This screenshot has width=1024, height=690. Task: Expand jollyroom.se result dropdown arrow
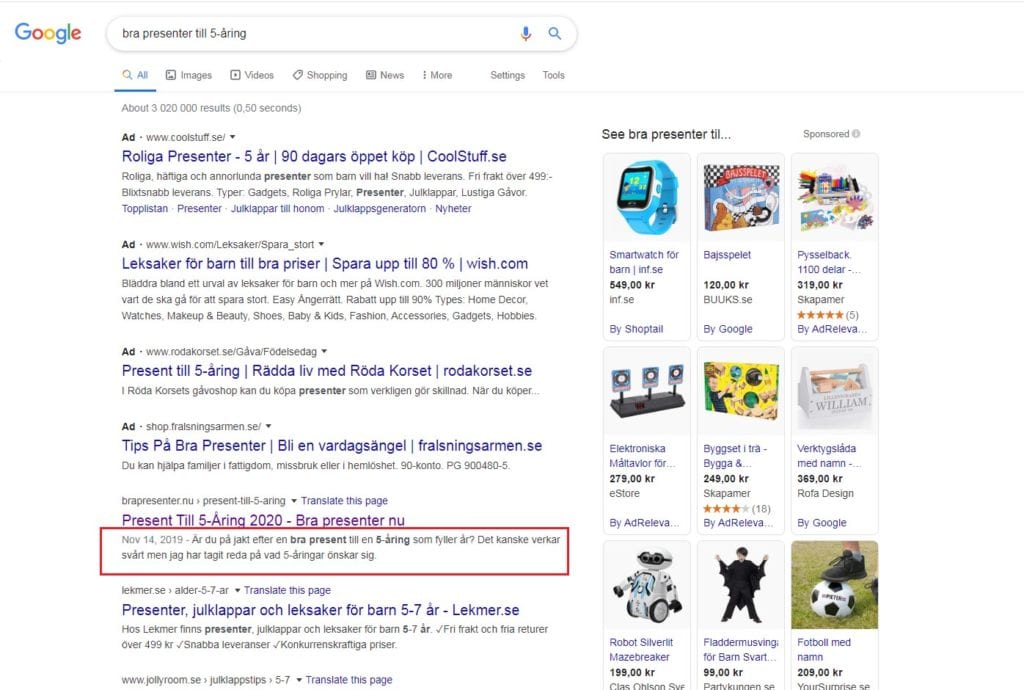click(298, 680)
